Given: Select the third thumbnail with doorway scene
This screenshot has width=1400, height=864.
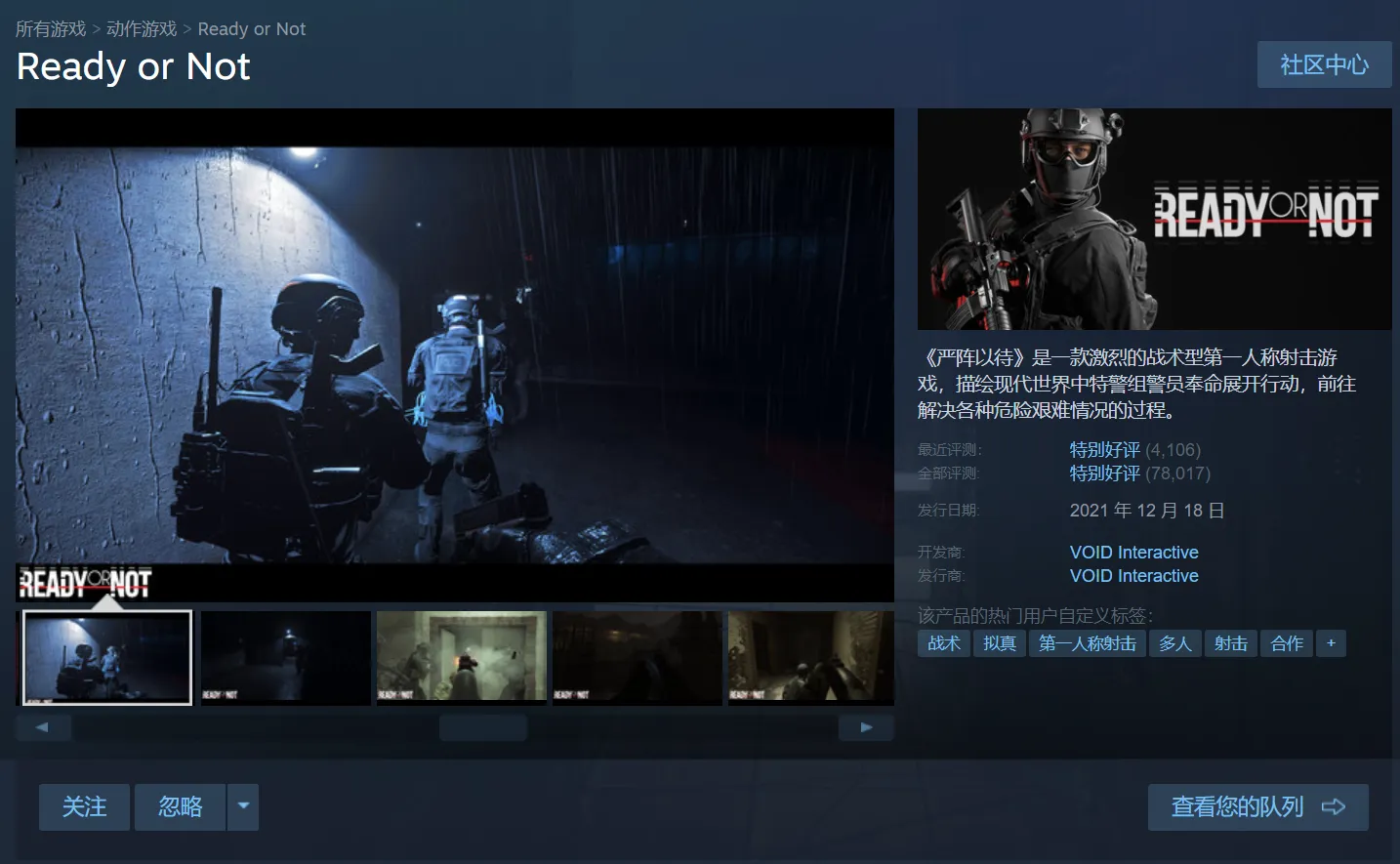Looking at the screenshot, I should [461, 657].
